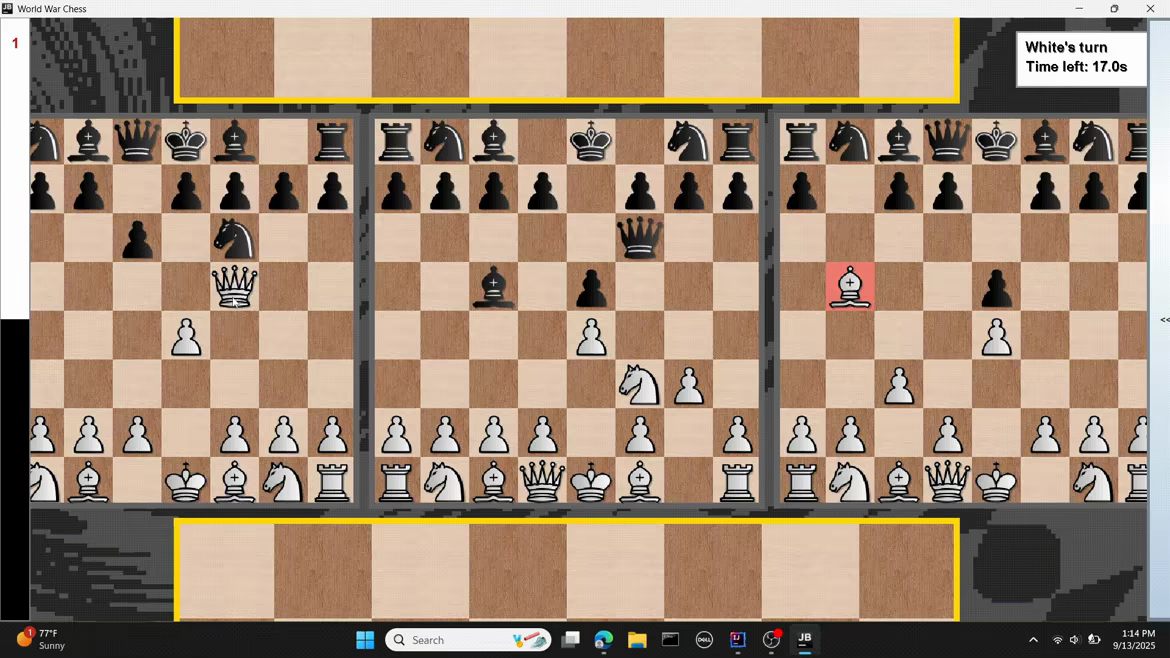Open the Windows Start menu
The width and height of the screenshot is (1170, 658).
coord(365,640)
